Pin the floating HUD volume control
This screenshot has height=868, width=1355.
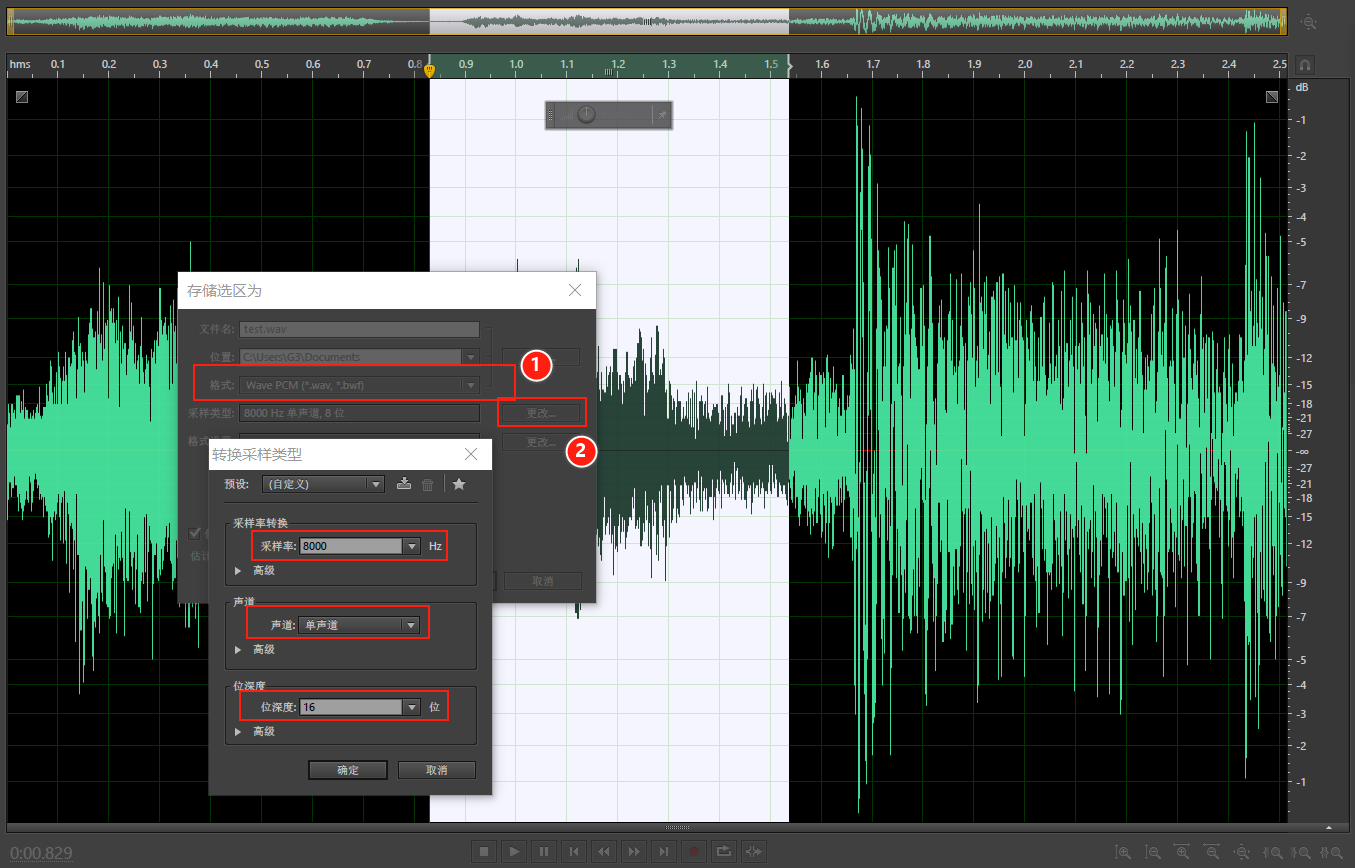pyautogui.click(x=661, y=116)
